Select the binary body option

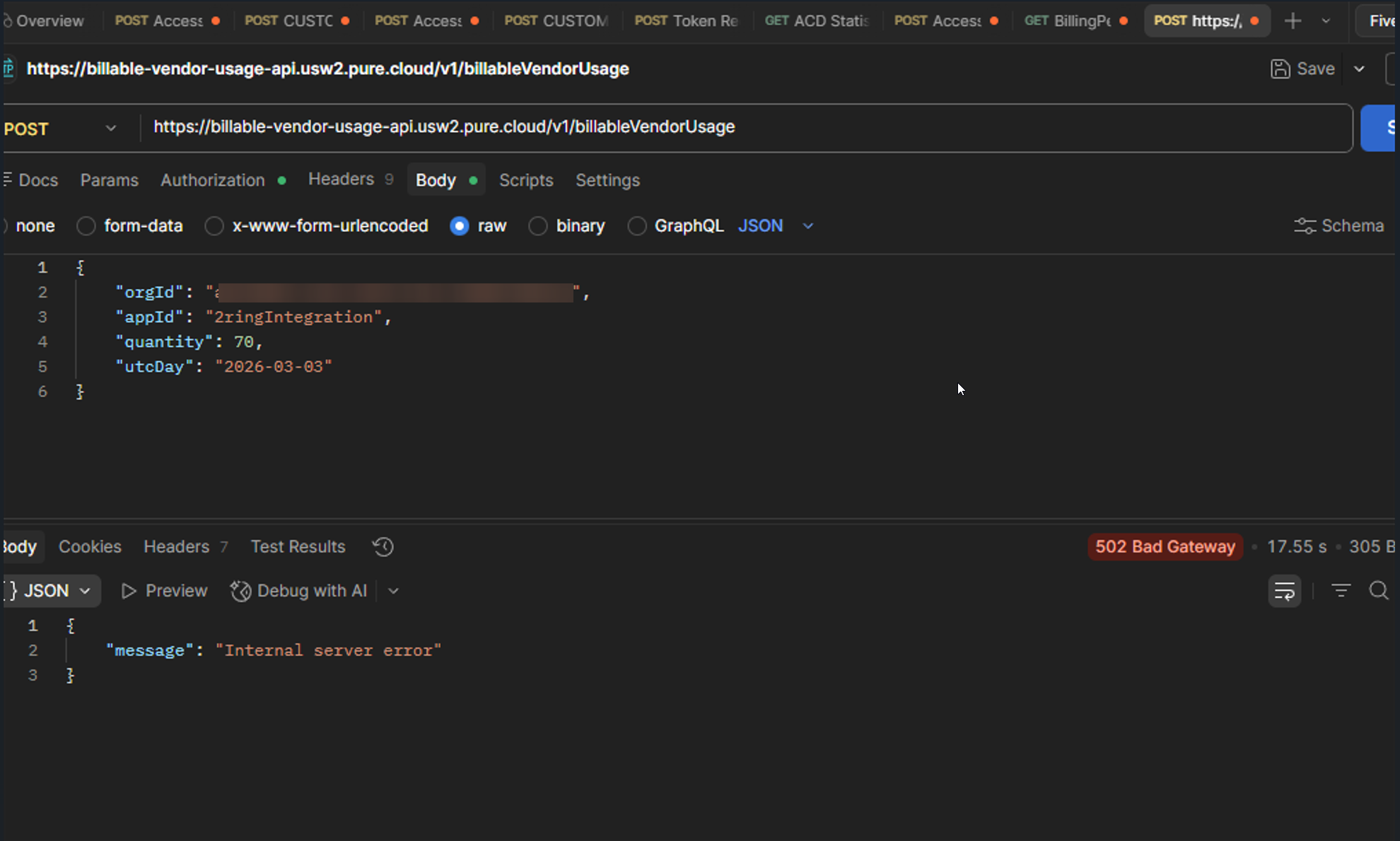(x=538, y=225)
